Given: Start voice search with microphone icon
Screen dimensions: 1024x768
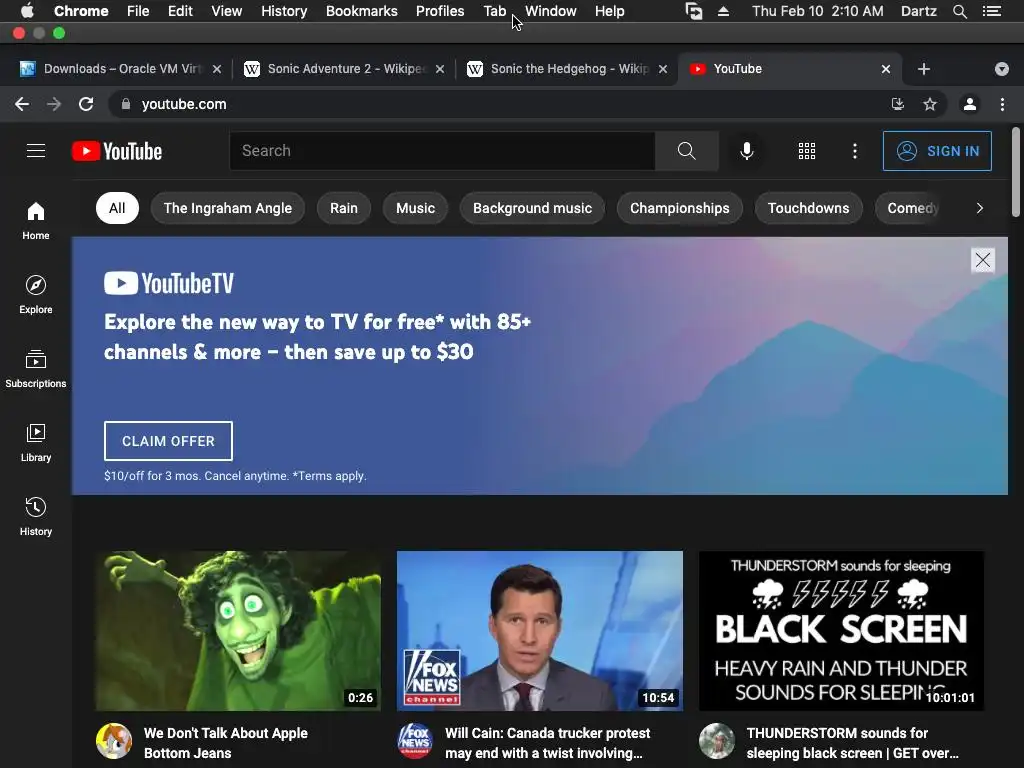Looking at the screenshot, I should click(x=746, y=151).
